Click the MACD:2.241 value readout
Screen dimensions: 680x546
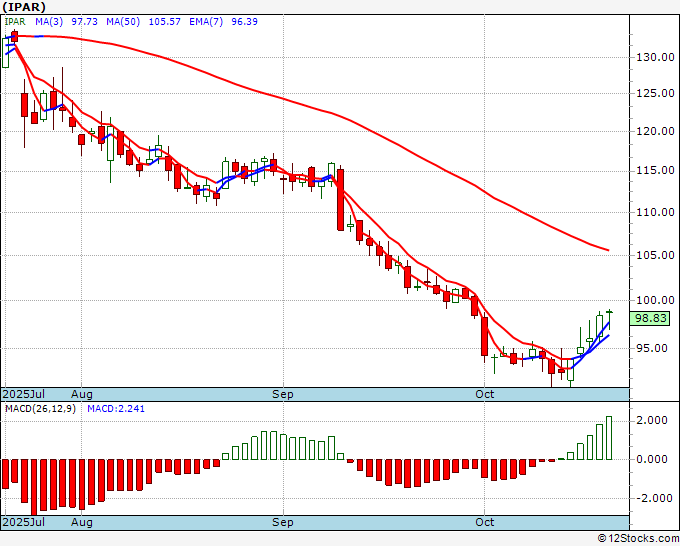pos(116,409)
